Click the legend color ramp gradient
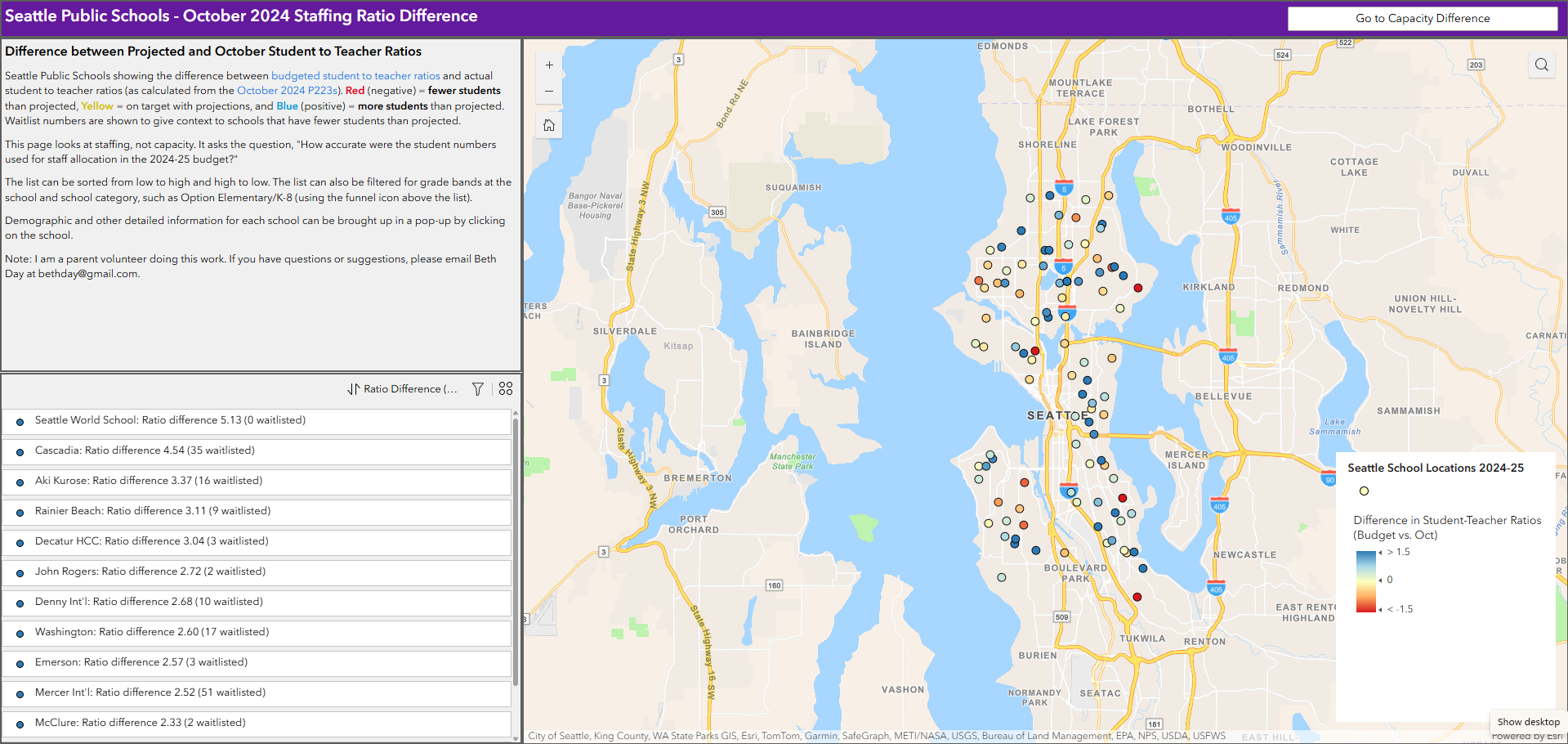The height and width of the screenshot is (744, 1568). pos(1365,581)
